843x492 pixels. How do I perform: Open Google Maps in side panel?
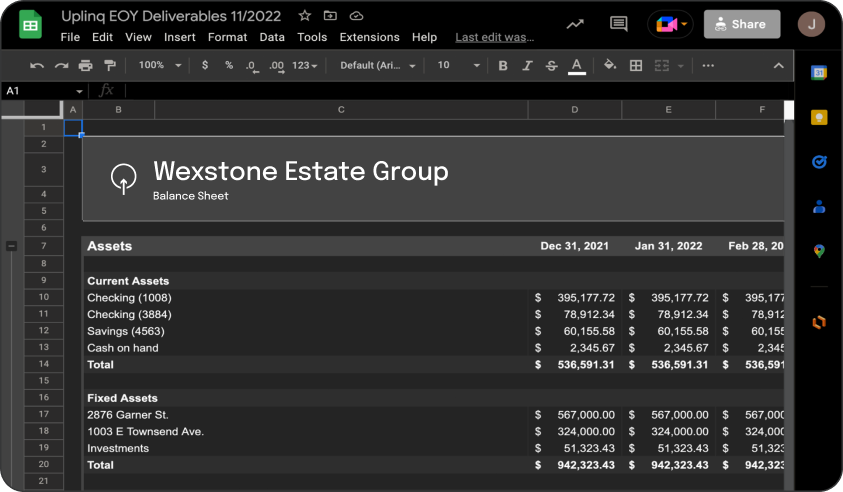click(819, 251)
